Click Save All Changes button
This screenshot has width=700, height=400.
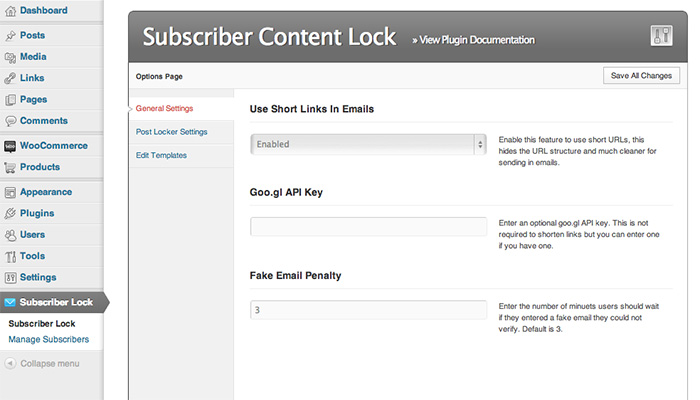(x=642, y=75)
